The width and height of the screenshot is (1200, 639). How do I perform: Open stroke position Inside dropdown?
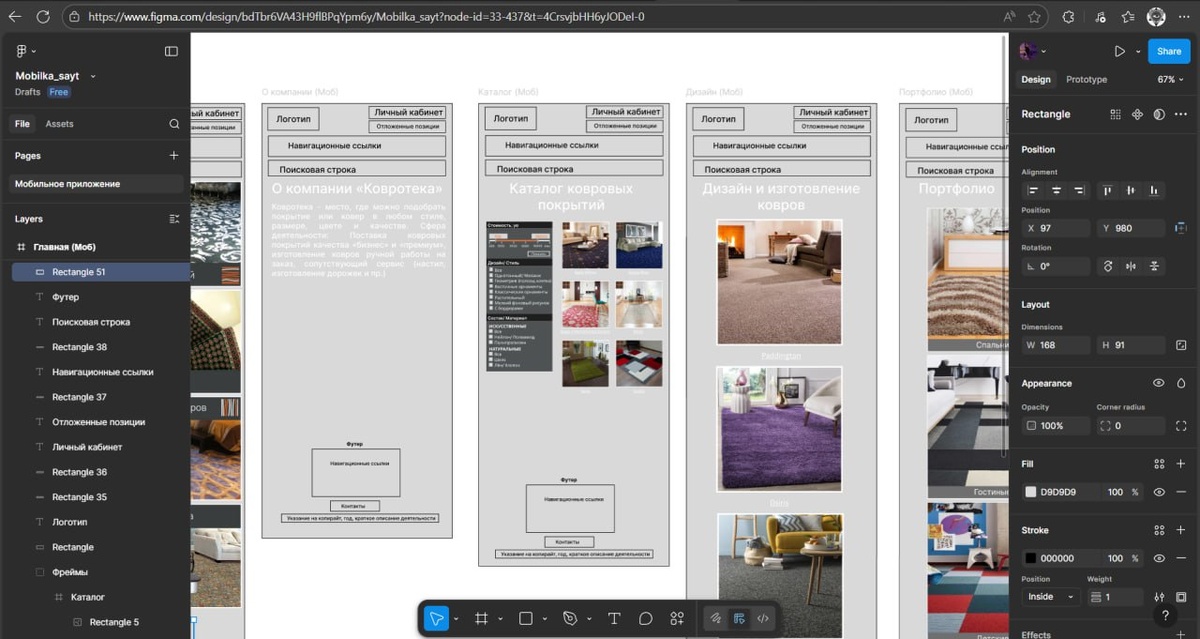[1052, 597]
